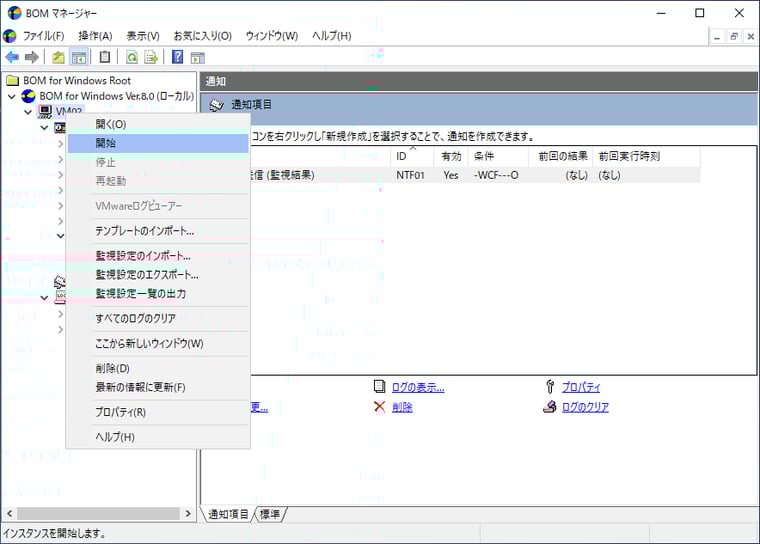The height and width of the screenshot is (544, 760).
Task: Sort by the 前回の結果 column header
Action: [560, 156]
